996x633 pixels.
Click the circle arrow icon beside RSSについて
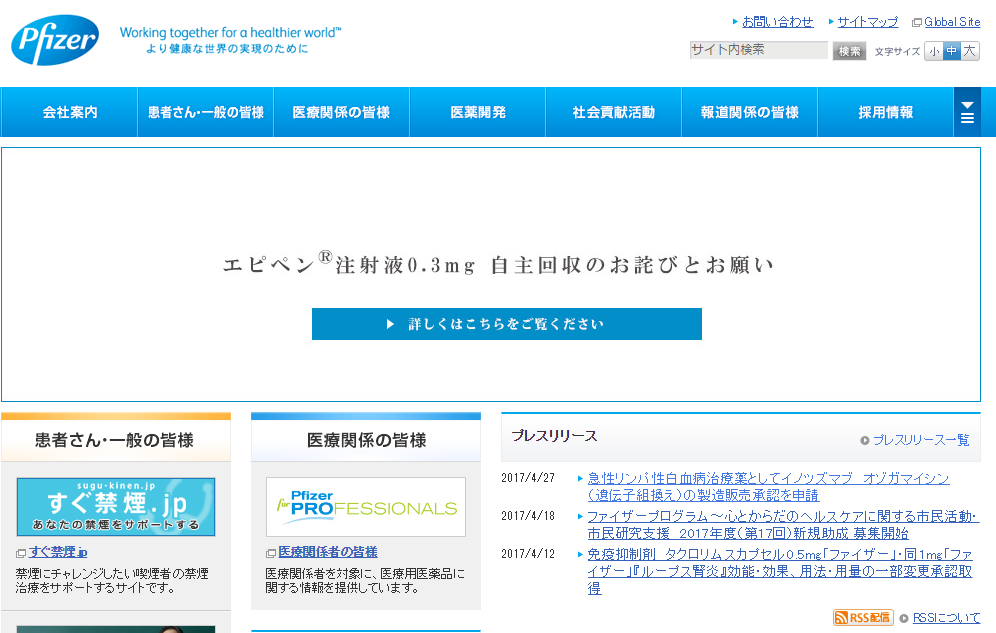click(x=904, y=618)
